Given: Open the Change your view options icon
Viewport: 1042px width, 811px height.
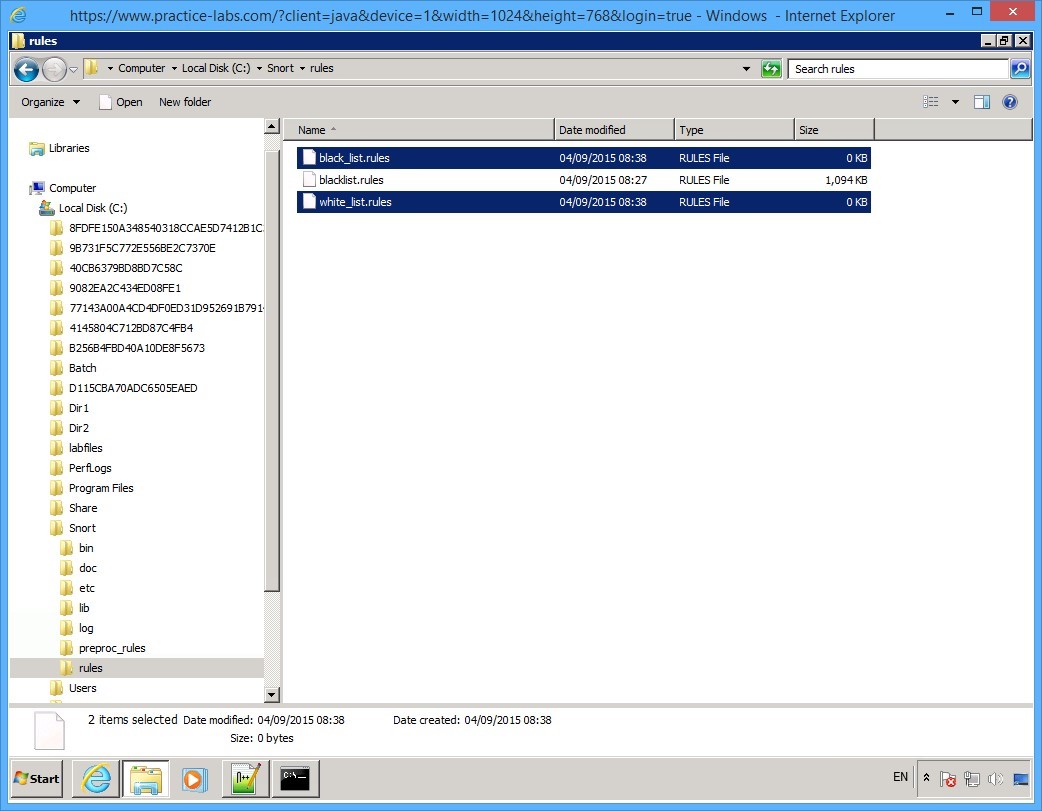Looking at the screenshot, I should pos(930,101).
